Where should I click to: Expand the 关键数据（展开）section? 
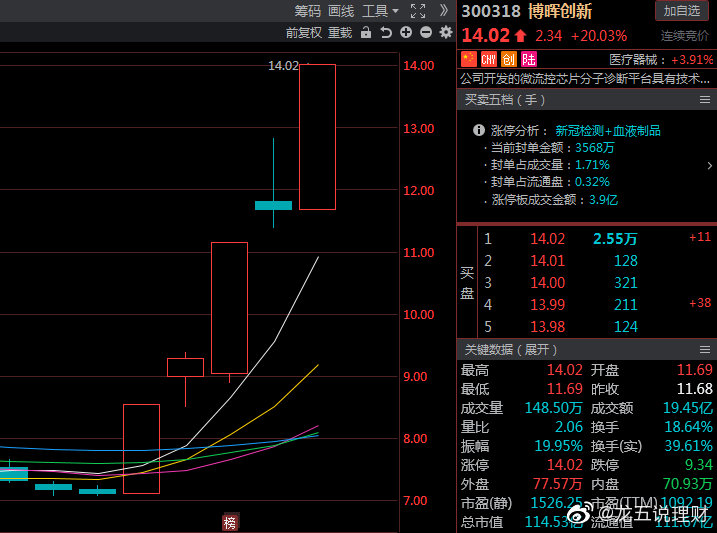(x=511, y=350)
